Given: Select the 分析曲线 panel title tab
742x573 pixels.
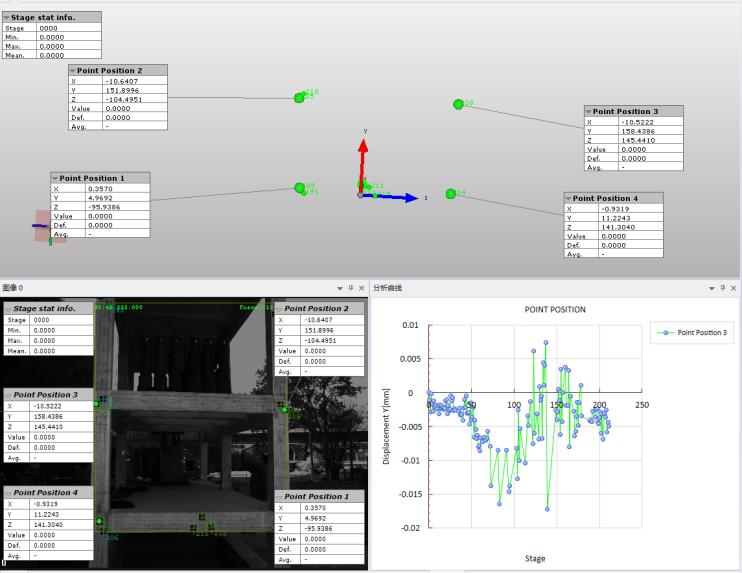Looking at the screenshot, I should (x=387, y=288).
